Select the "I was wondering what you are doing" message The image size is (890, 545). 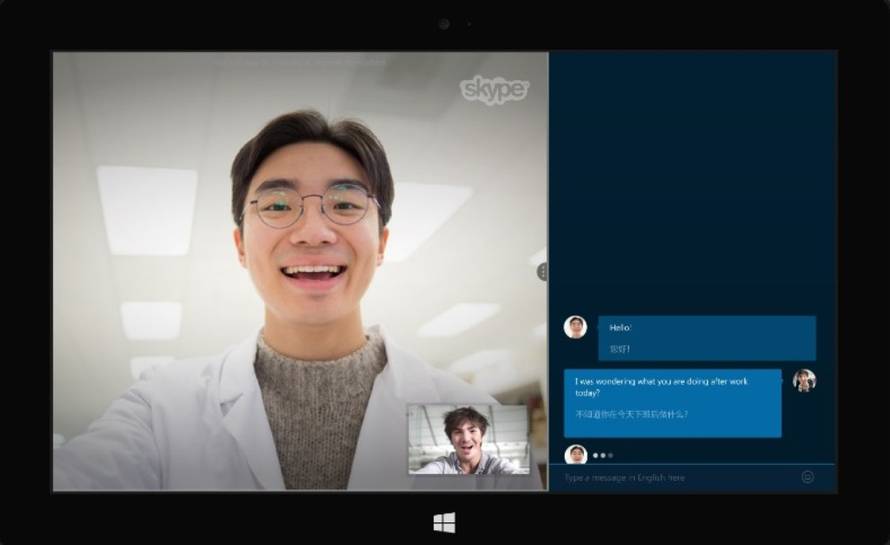[673, 403]
